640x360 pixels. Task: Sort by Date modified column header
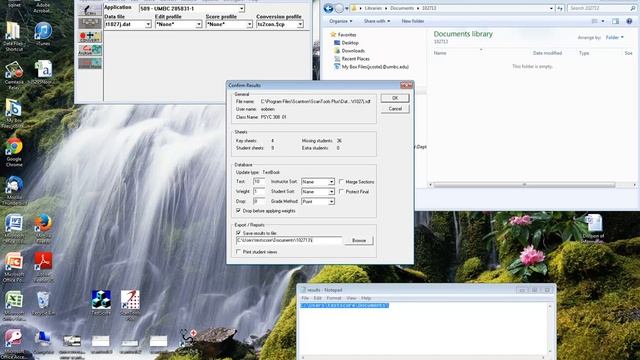(x=547, y=53)
